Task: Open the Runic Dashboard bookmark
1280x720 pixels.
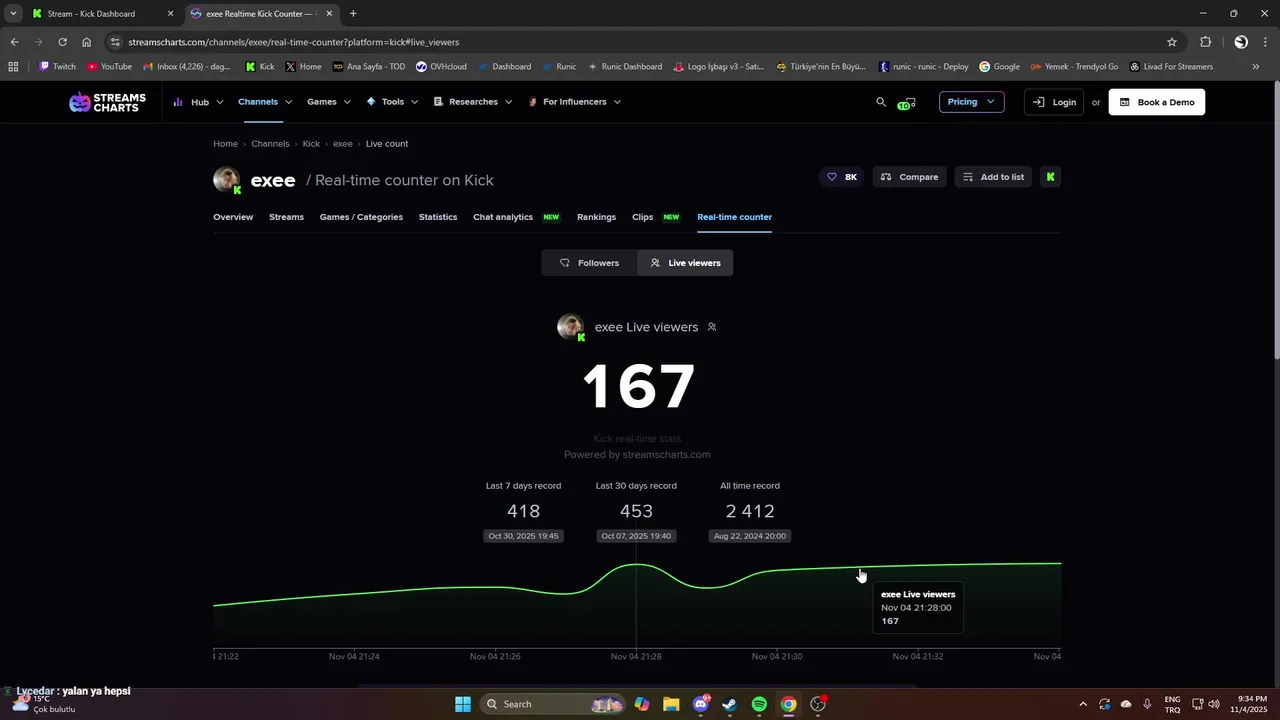Action: [625, 67]
